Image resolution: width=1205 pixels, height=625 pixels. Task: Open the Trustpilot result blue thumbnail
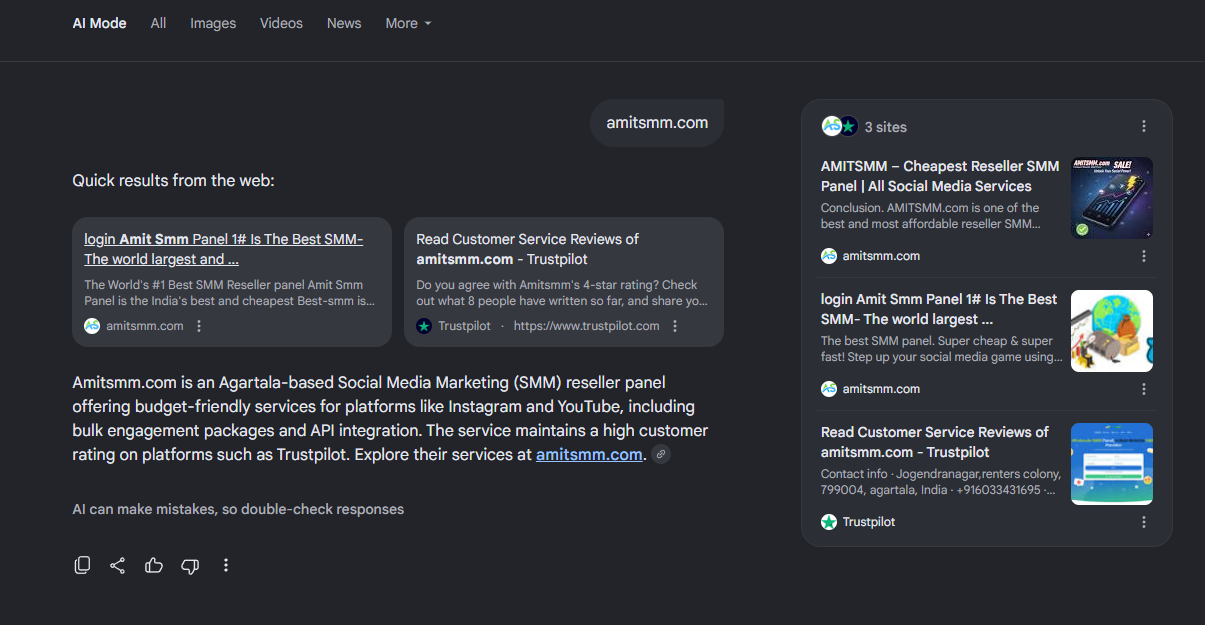pos(1112,464)
